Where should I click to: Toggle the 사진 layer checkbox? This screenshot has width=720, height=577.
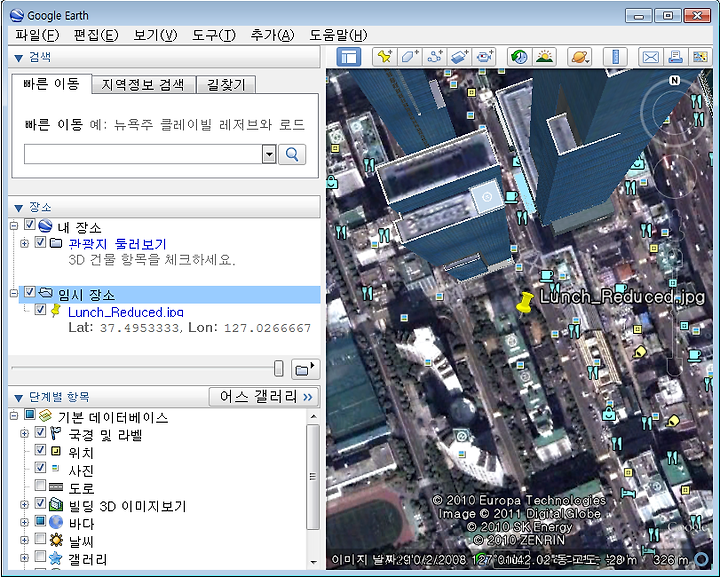tap(40, 467)
